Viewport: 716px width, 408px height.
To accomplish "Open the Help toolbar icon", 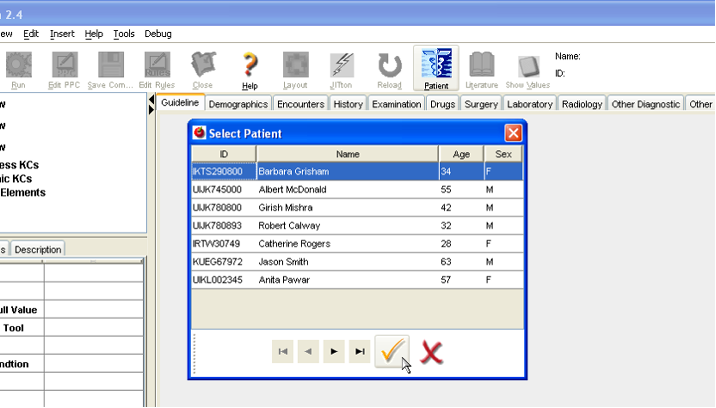I will tap(250, 68).
